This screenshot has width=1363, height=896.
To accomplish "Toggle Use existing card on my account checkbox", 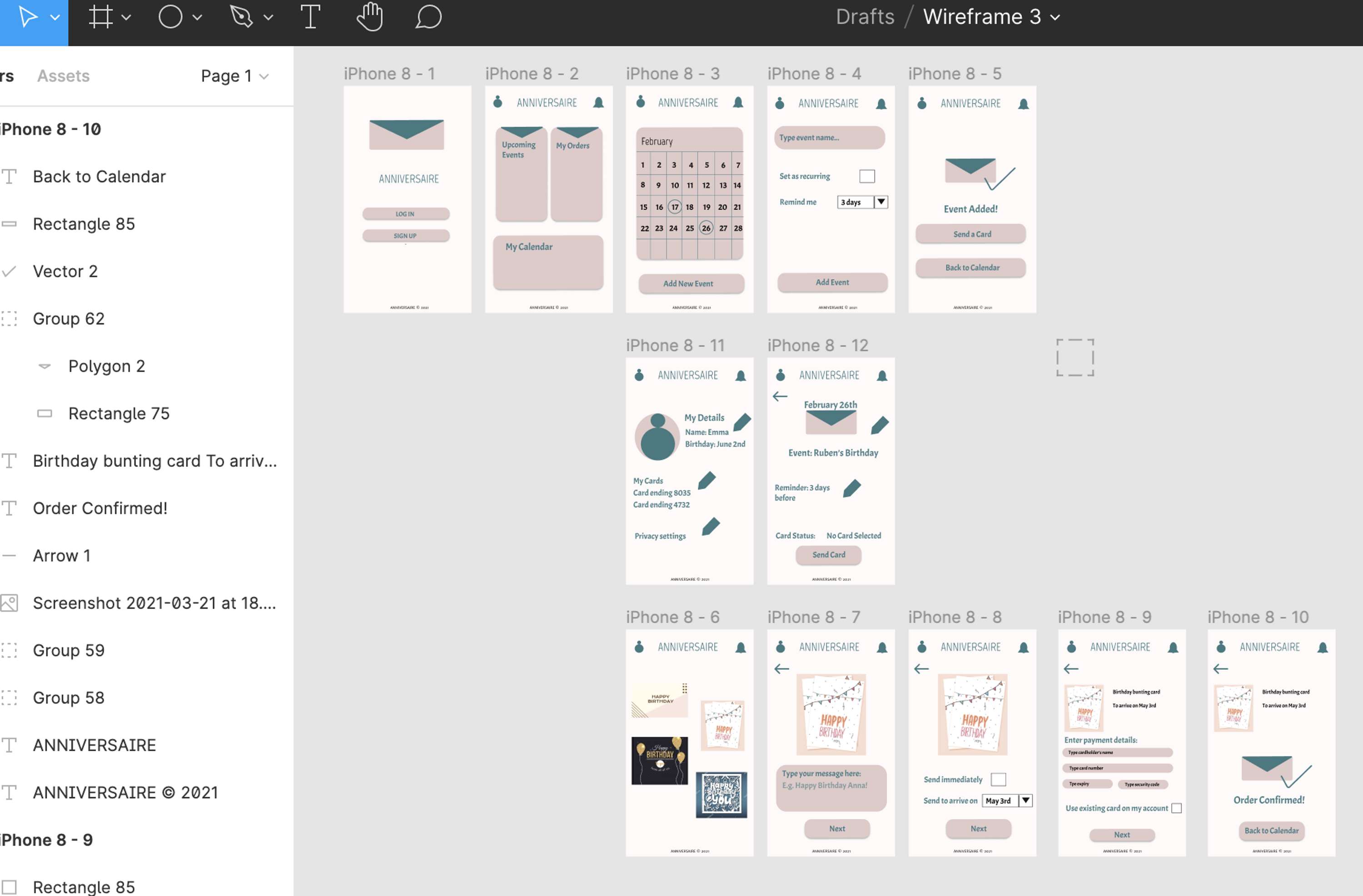I will [1176, 808].
